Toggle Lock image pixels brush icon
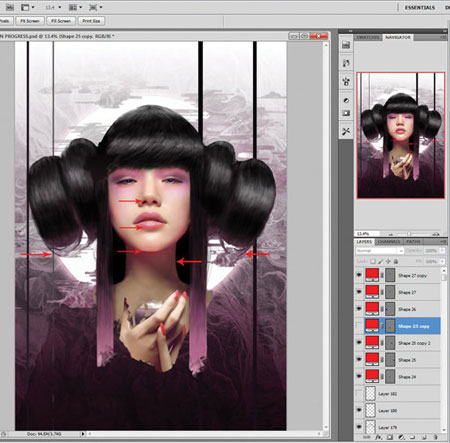Image resolution: width=450 pixels, height=443 pixels. click(381, 261)
